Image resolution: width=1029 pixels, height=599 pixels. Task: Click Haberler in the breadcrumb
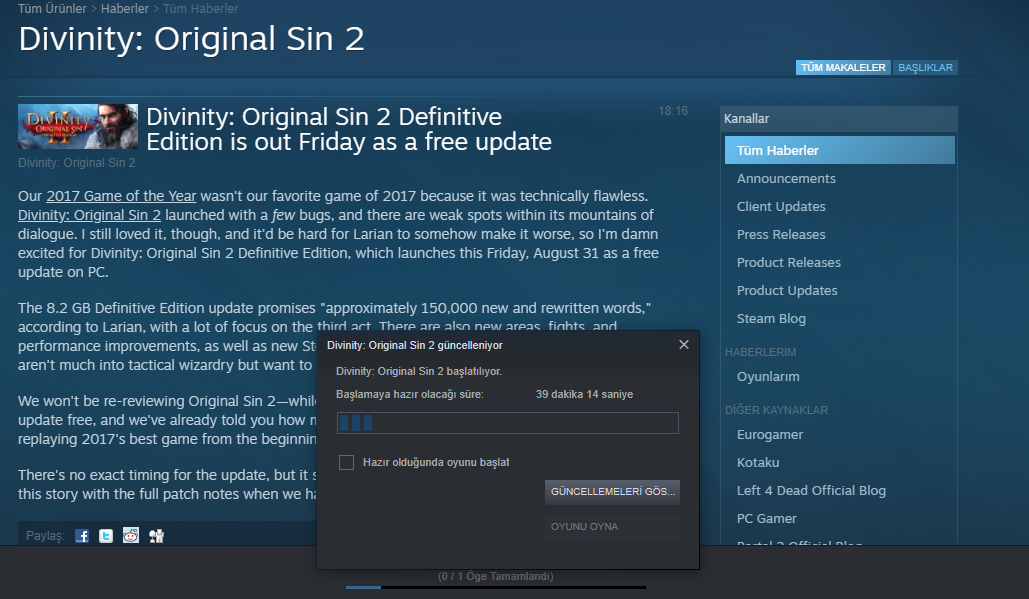[x=125, y=9]
